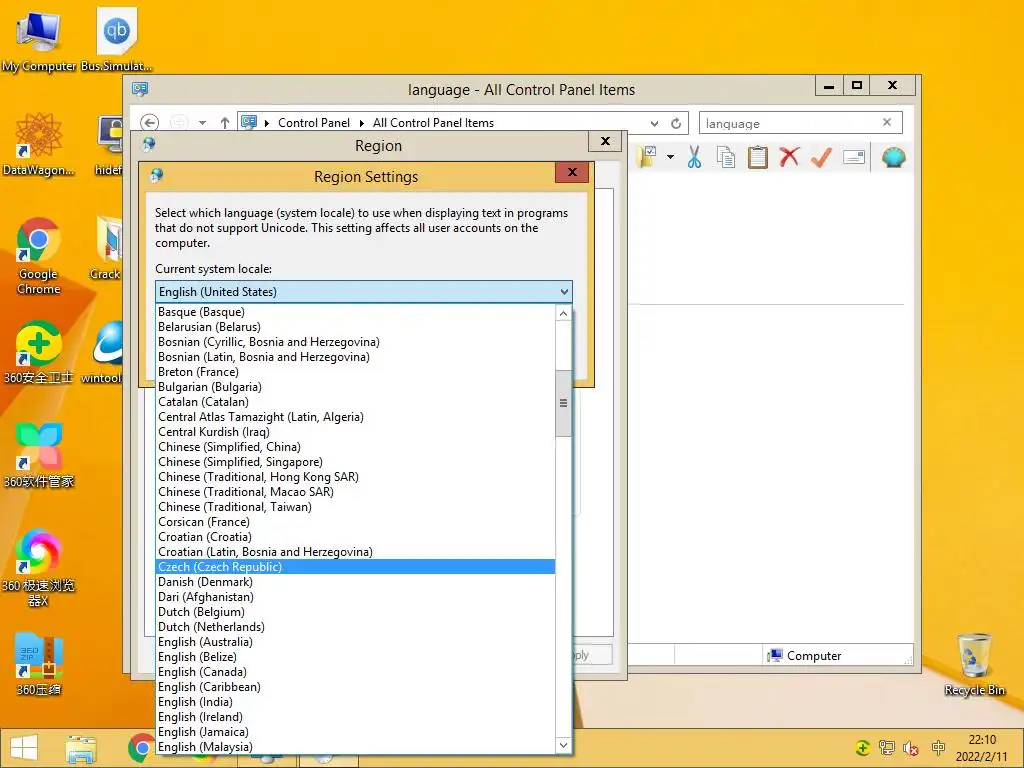1024x768 pixels.
Task: Select the 360软件管家 desktop shortcut
Action: [39, 456]
